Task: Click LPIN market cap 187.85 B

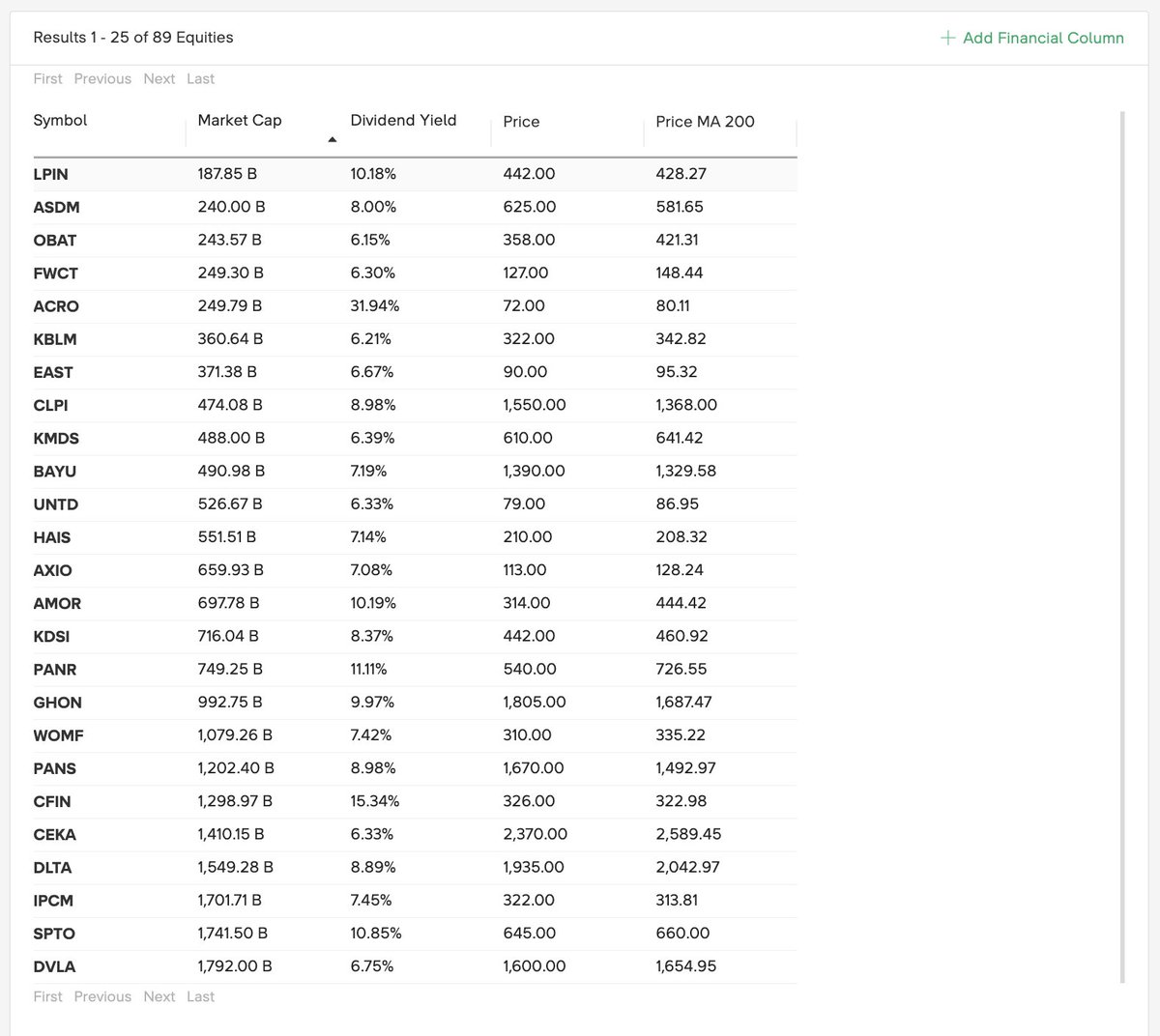Action: click(227, 174)
